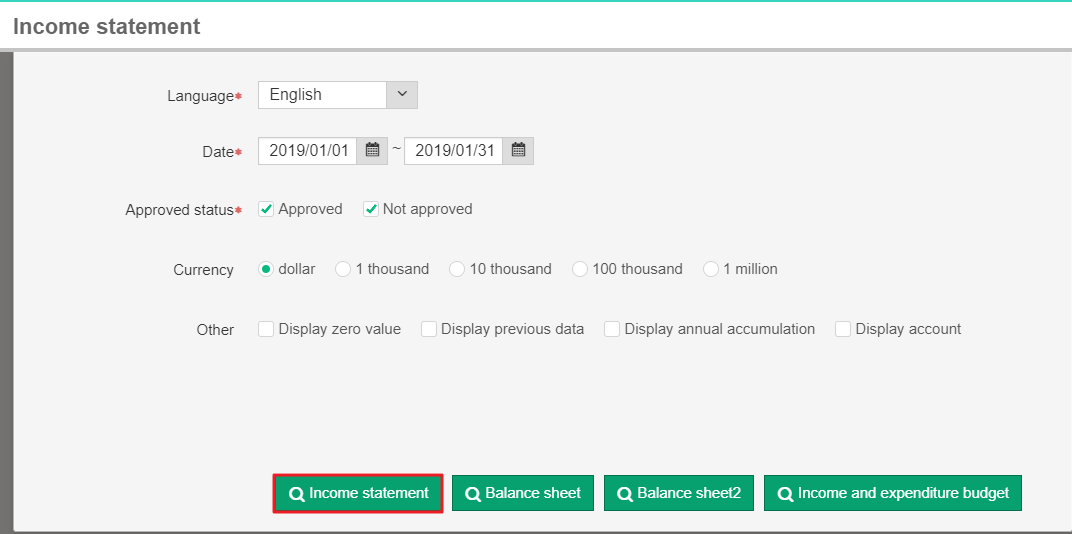Choose 1 thousand currency unit
Image resolution: width=1072 pixels, height=534 pixels.
click(x=343, y=269)
